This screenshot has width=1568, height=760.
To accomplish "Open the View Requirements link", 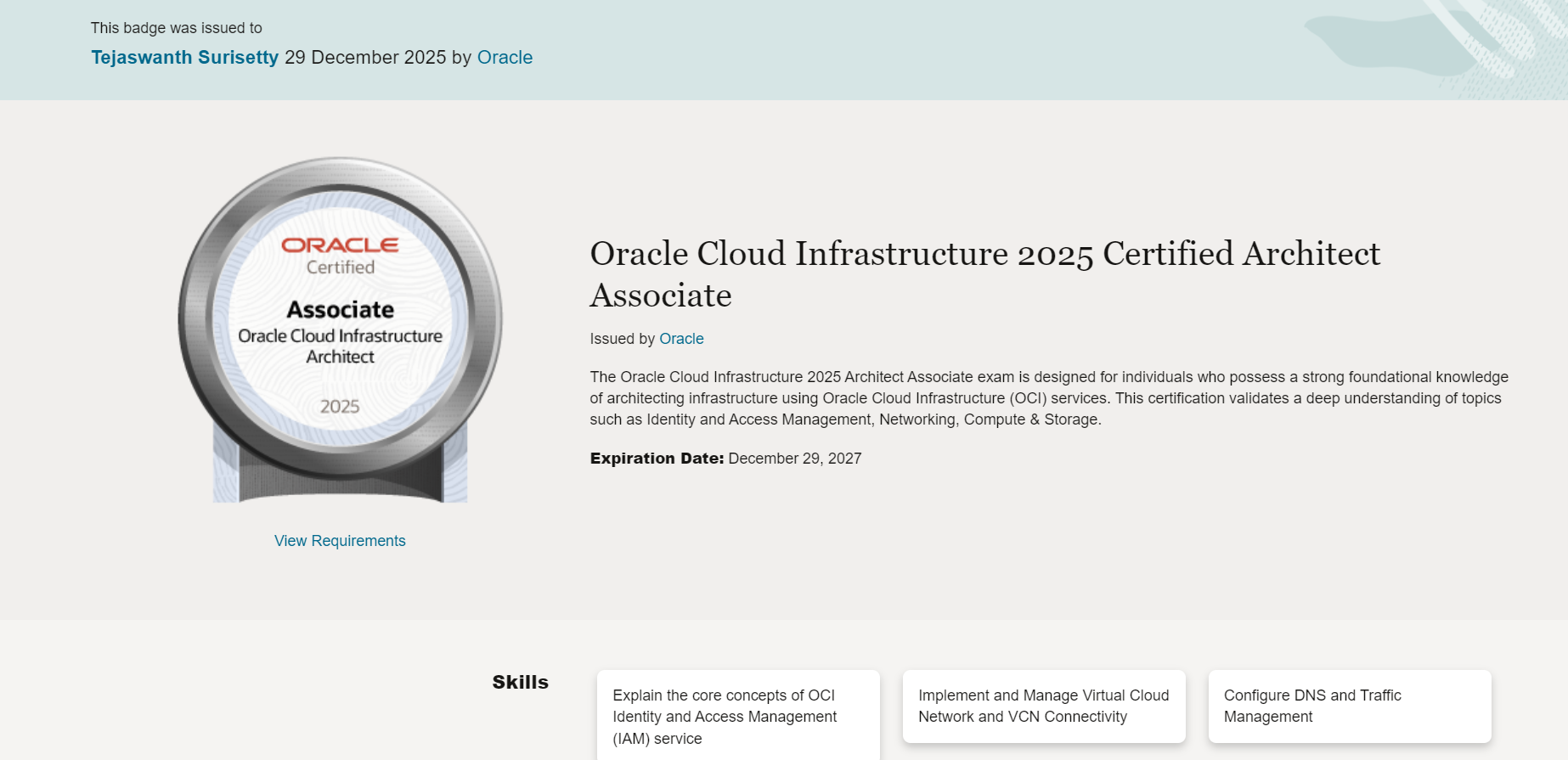I will pos(340,541).
